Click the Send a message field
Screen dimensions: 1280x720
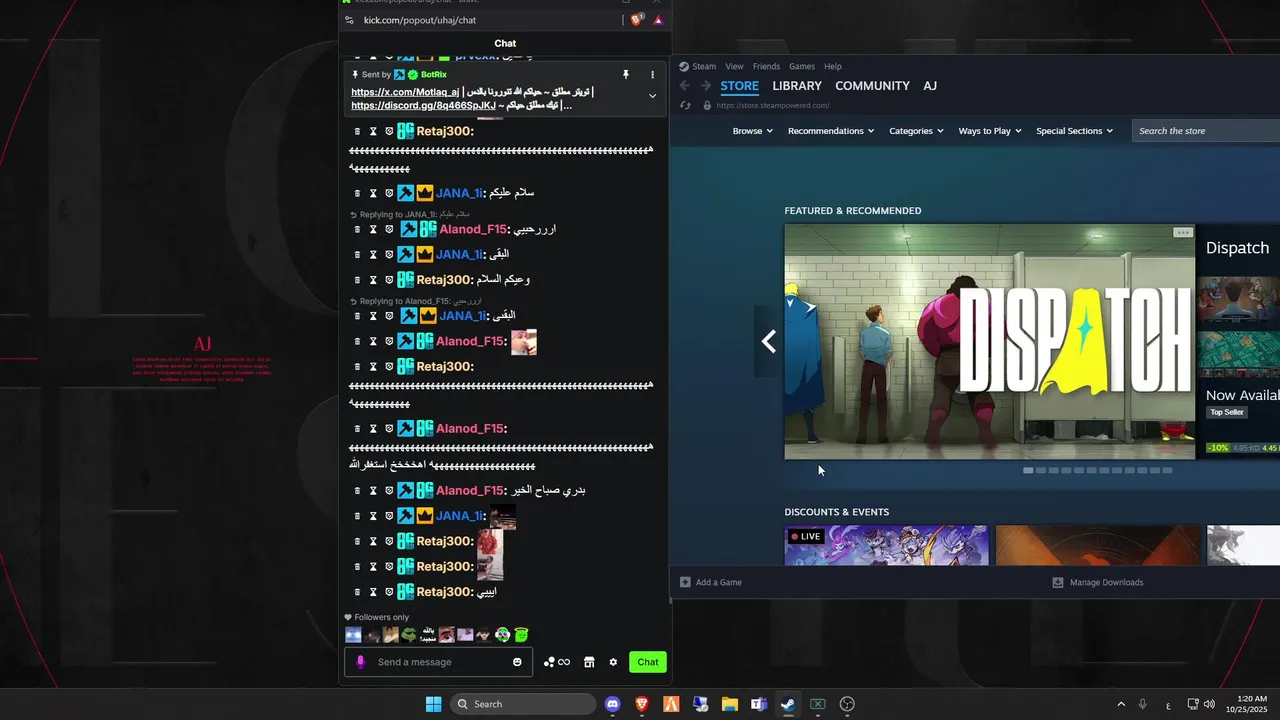pos(438,662)
